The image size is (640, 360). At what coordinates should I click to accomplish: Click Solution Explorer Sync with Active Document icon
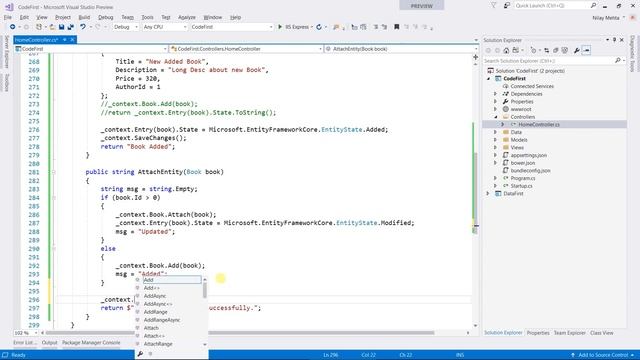[x=547, y=50]
